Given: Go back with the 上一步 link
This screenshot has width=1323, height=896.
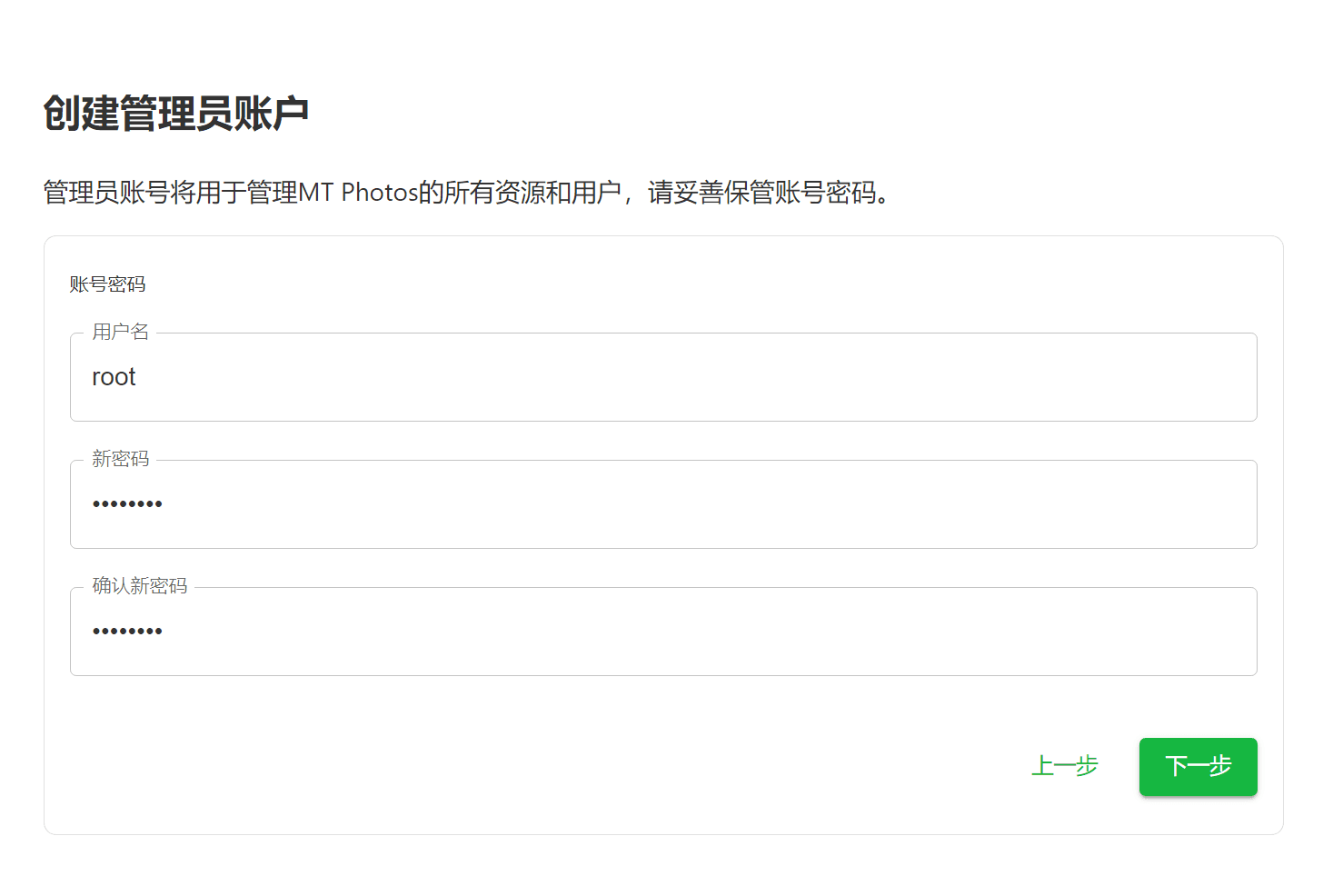Looking at the screenshot, I should point(1065,766).
